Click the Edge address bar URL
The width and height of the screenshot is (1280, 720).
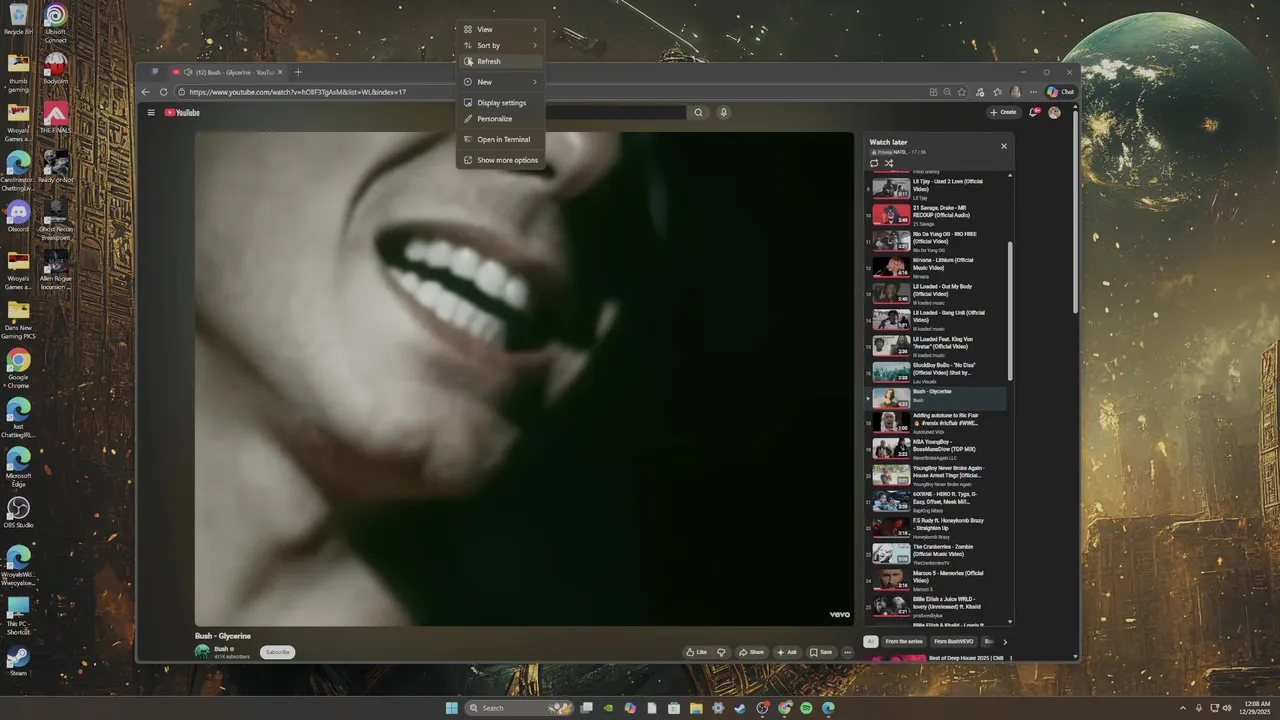[297, 92]
